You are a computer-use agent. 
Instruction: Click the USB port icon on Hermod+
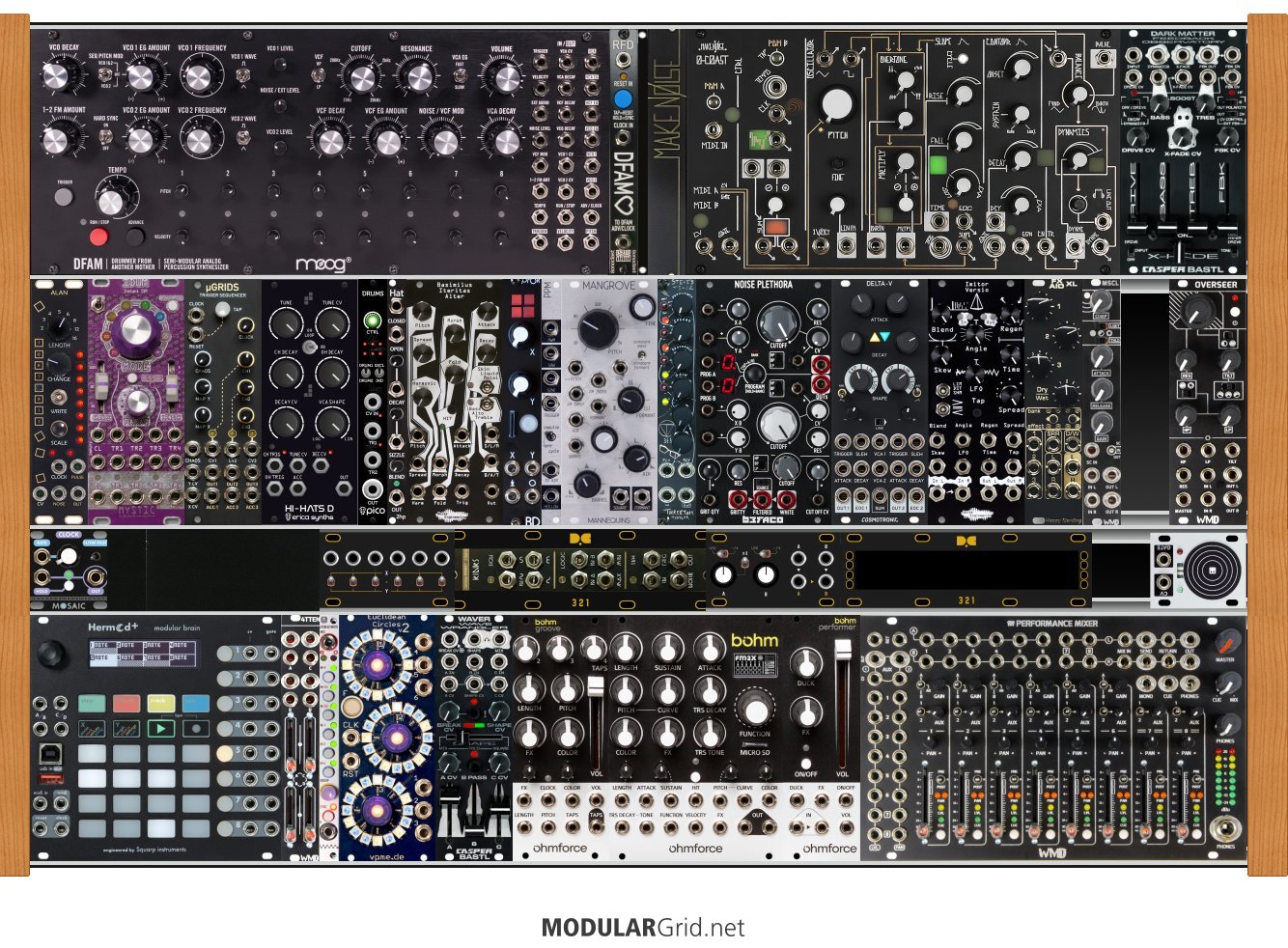(48, 754)
